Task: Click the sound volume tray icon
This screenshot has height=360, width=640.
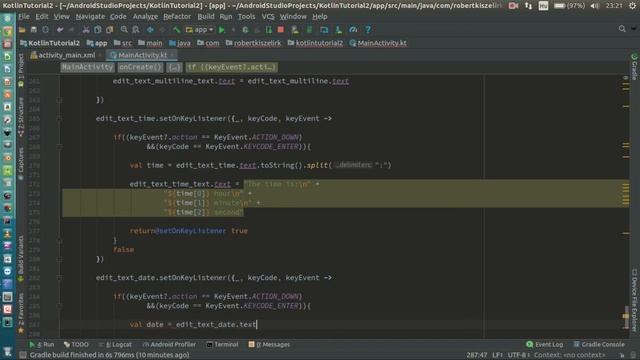Action: coord(595,6)
